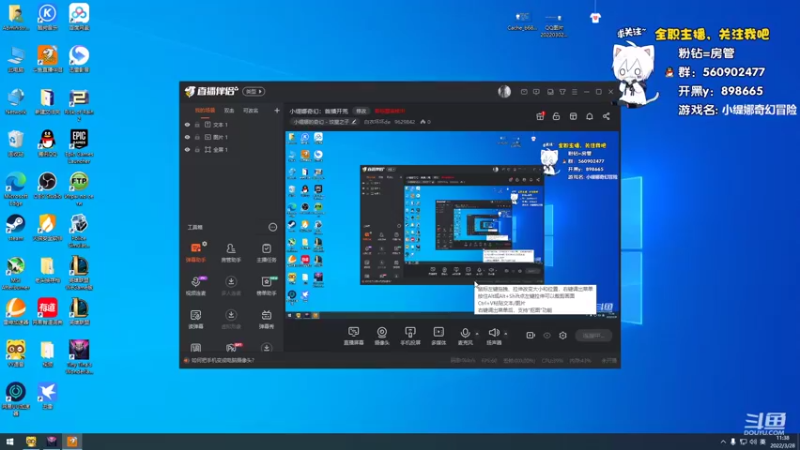The width and height of the screenshot is (800, 450).
Task: Open the gift box icon with the red badge
Action: pyautogui.click(x=540, y=116)
